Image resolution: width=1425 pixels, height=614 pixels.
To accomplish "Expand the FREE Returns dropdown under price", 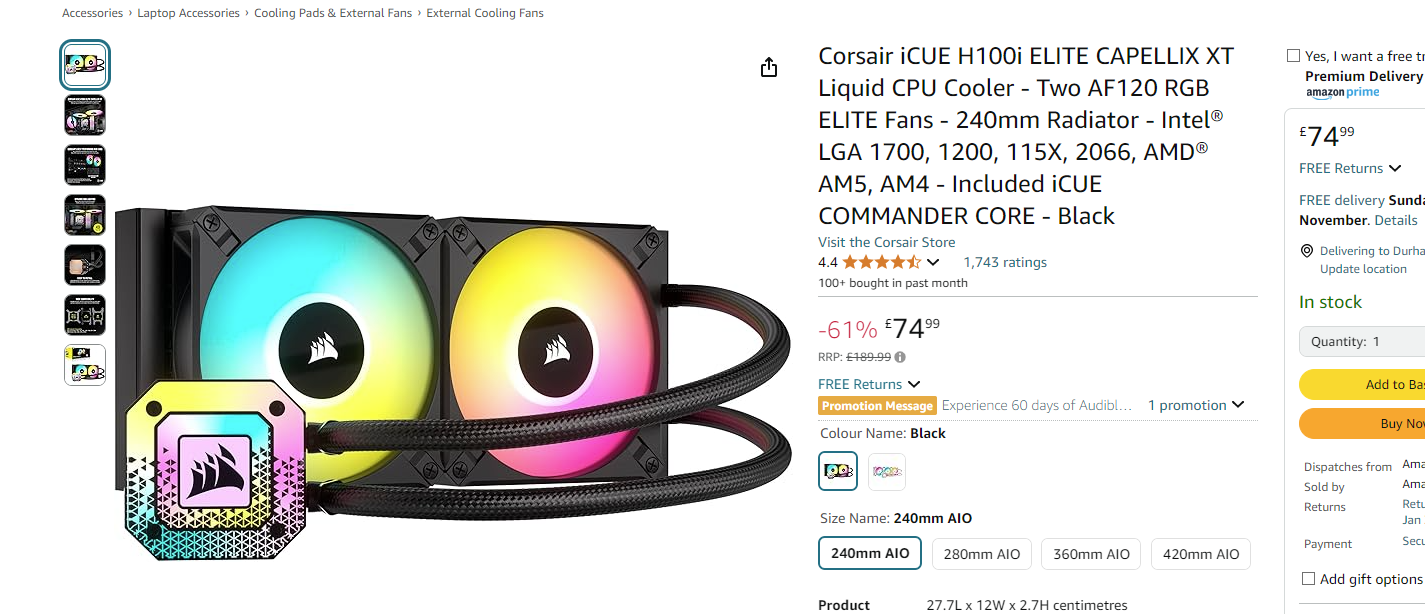I will 869,384.
